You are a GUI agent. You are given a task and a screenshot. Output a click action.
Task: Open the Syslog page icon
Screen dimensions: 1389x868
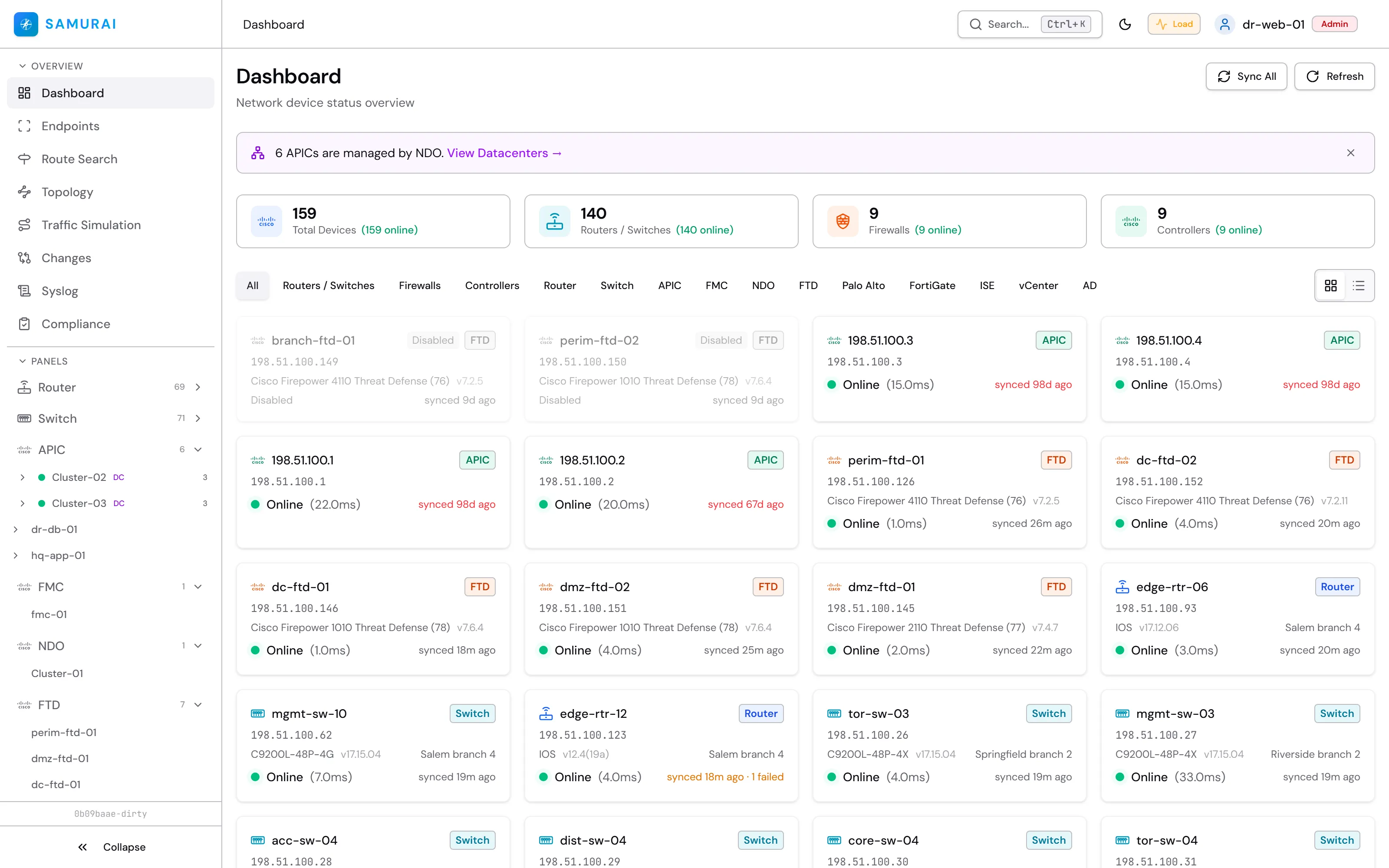tap(24, 291)
